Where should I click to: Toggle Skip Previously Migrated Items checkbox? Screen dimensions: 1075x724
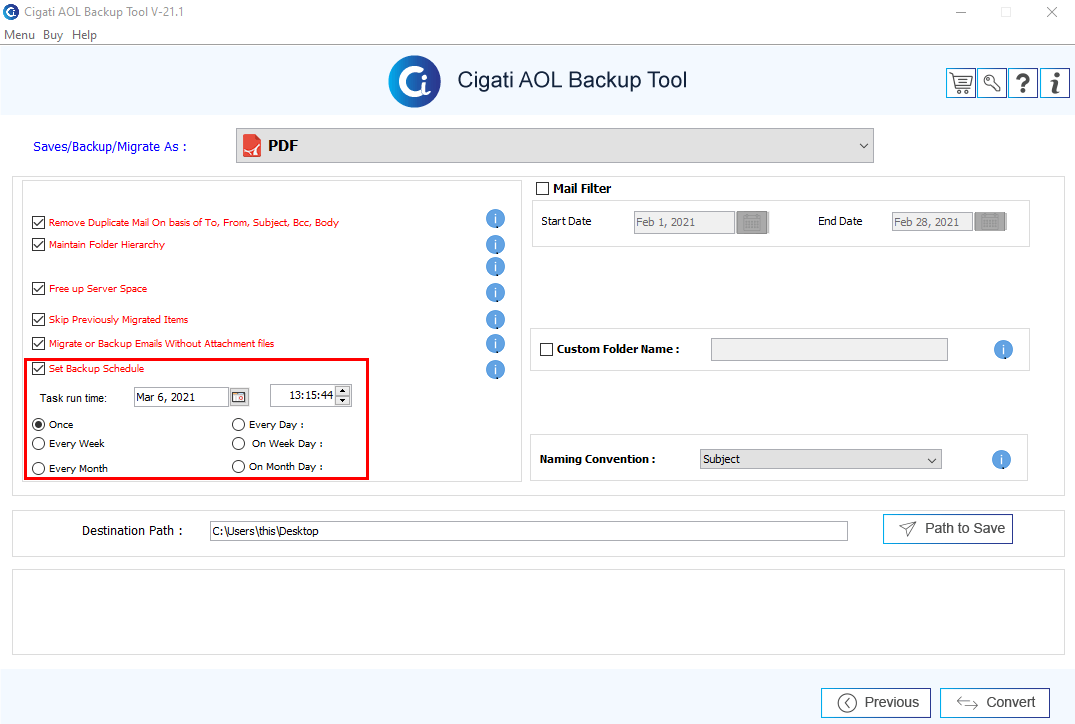pyautogui.click(x=38, y=319)
